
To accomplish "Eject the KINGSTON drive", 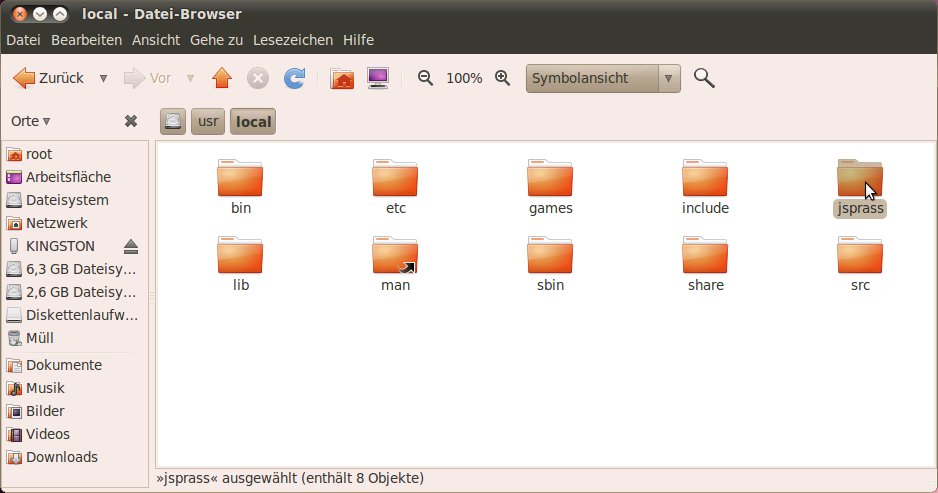I will (131, 246).
